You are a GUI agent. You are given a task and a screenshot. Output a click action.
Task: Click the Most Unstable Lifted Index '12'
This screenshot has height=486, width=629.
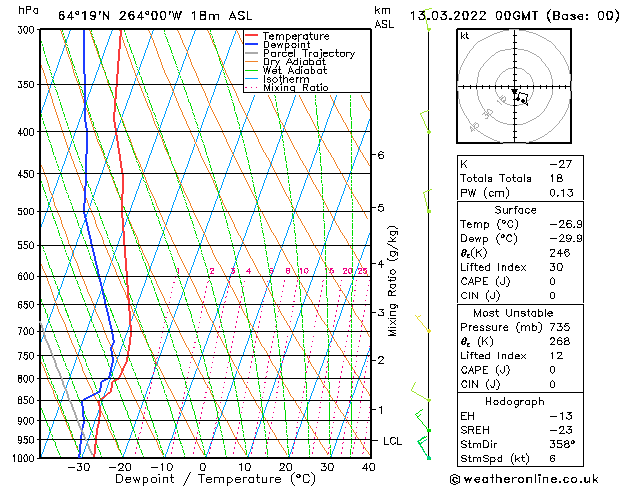[x=556, y=356]
